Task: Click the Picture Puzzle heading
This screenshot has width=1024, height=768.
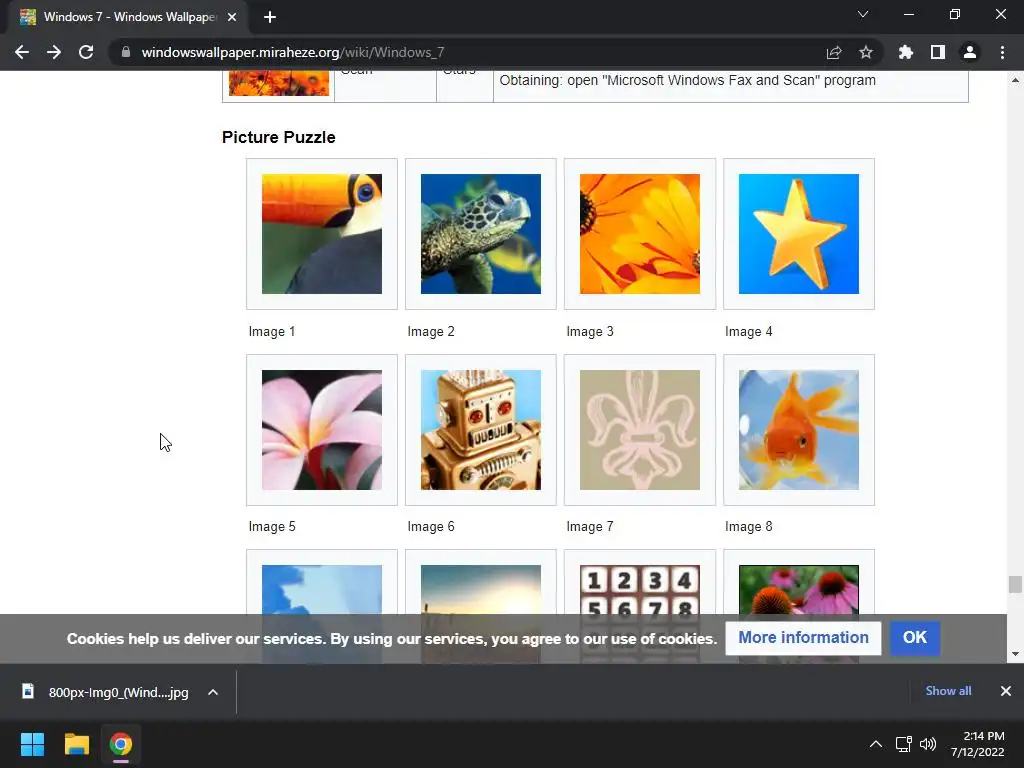Action: pyautogui.click(x=279, y=137)
